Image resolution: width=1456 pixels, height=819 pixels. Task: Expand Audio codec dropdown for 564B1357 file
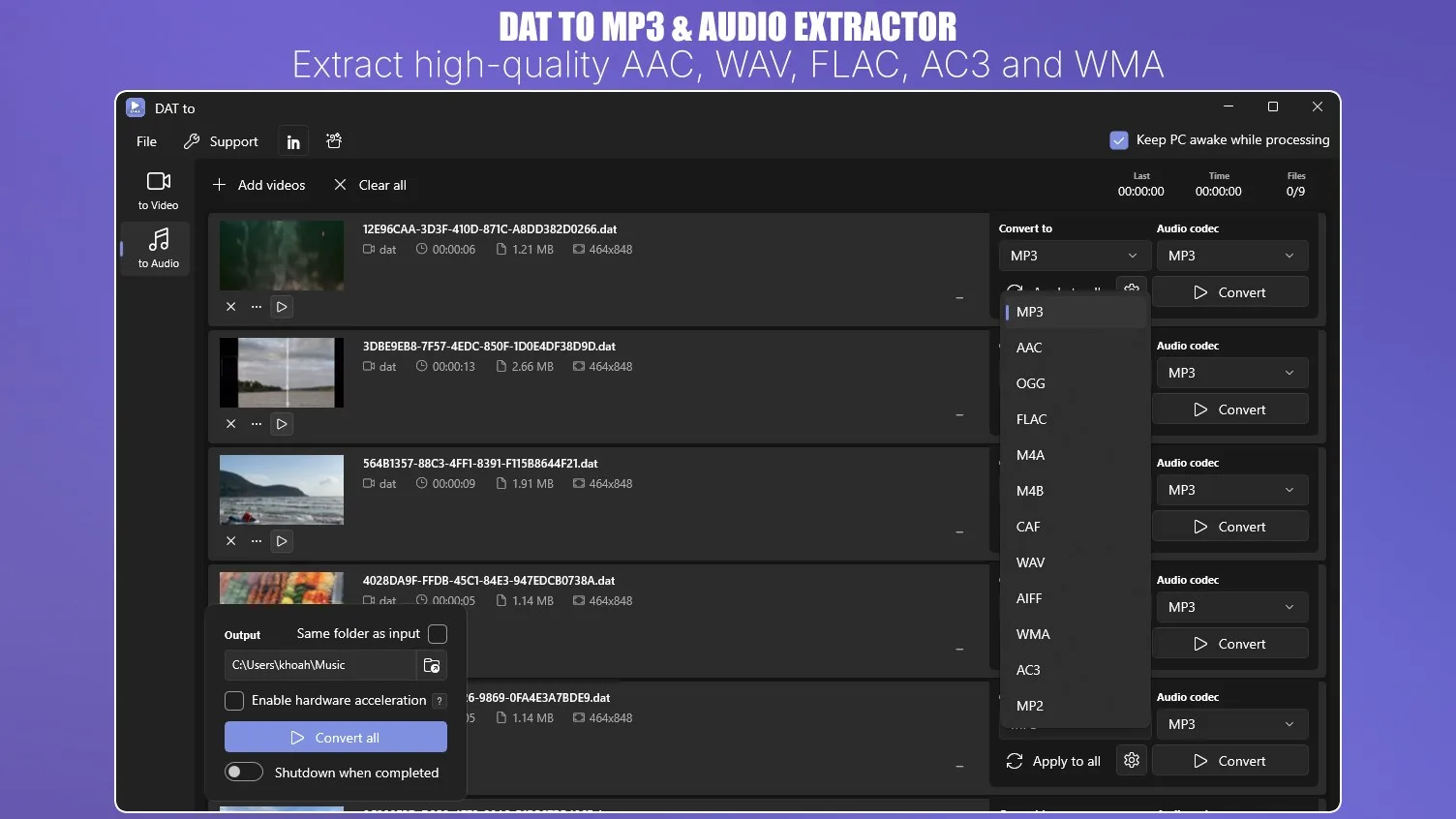(x=1230, y=490)
